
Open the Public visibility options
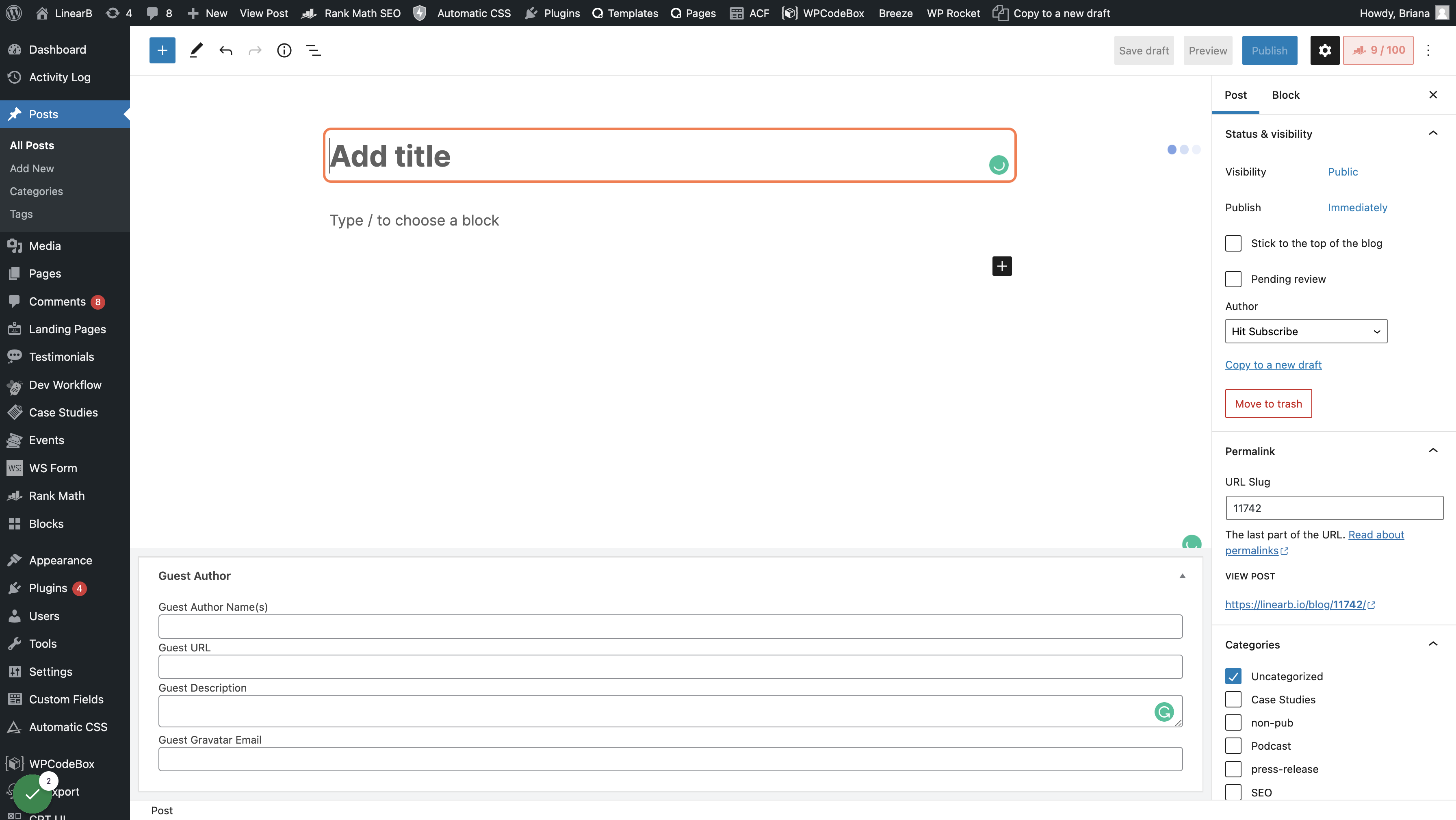click(x=1342, y=171)
